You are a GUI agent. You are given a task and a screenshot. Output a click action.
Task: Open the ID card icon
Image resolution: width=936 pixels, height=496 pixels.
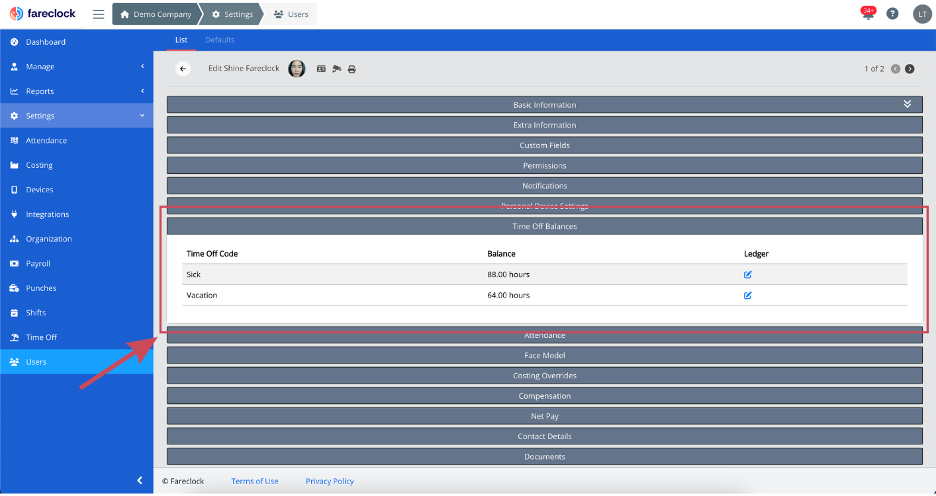pos(321,69)
